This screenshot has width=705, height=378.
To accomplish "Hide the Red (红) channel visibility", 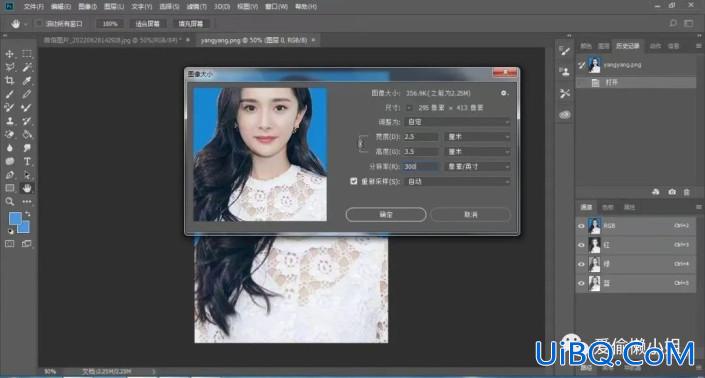I will coord(581,245).
